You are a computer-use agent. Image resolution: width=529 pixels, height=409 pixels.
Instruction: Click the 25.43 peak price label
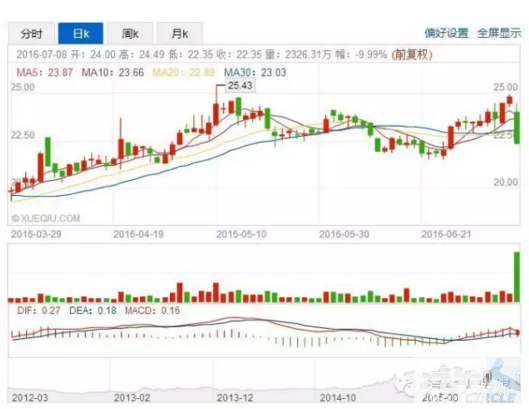pos(240,85)
